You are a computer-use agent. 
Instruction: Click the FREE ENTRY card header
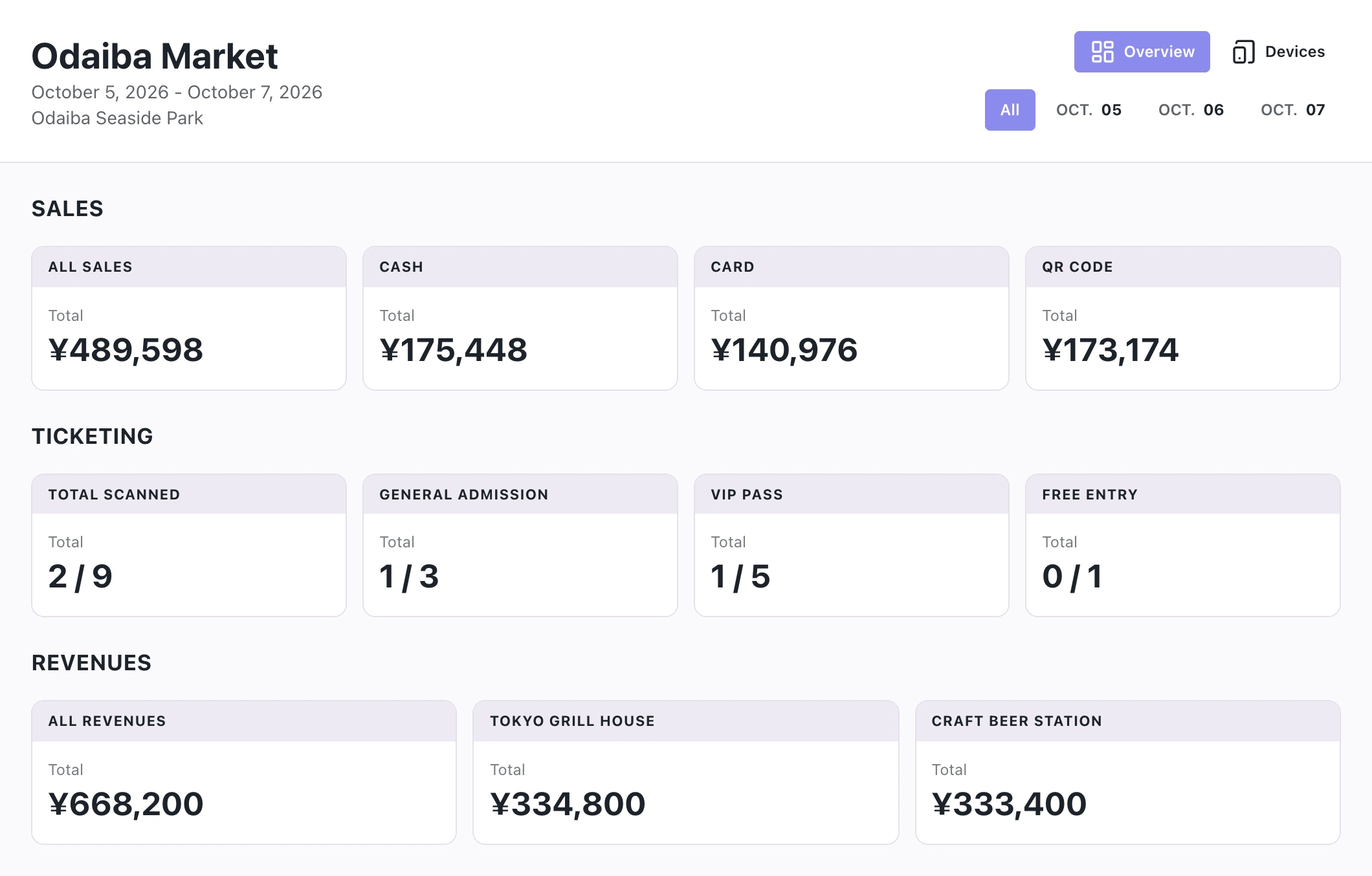point(1183,494)
